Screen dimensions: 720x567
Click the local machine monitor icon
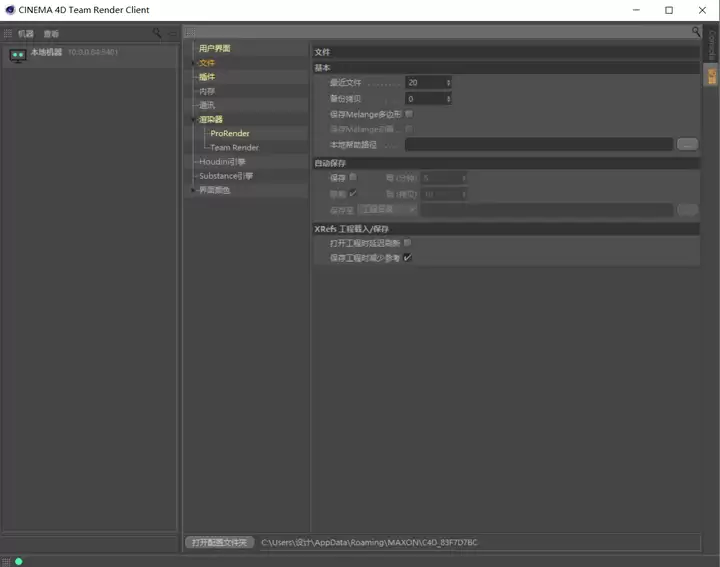tap(17, 56)
